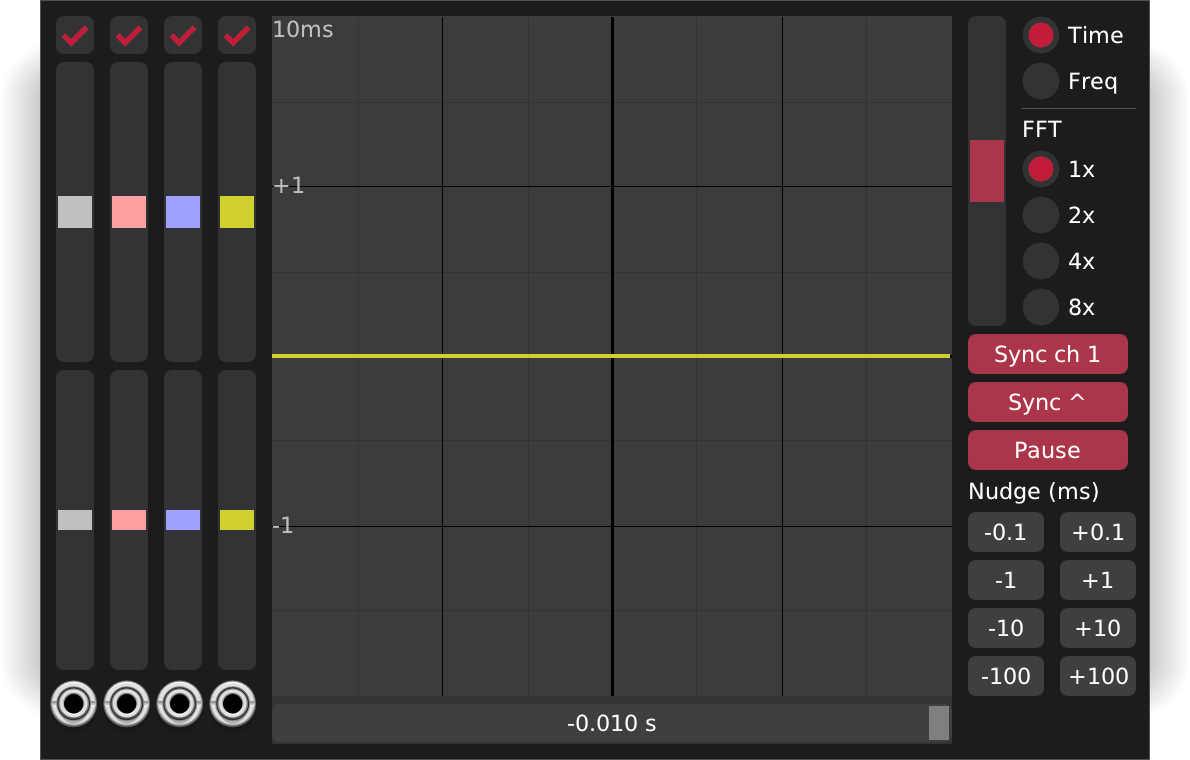Turn the channel 2 input knob
Screen dimensions: 1190x760
coord(128,704)
